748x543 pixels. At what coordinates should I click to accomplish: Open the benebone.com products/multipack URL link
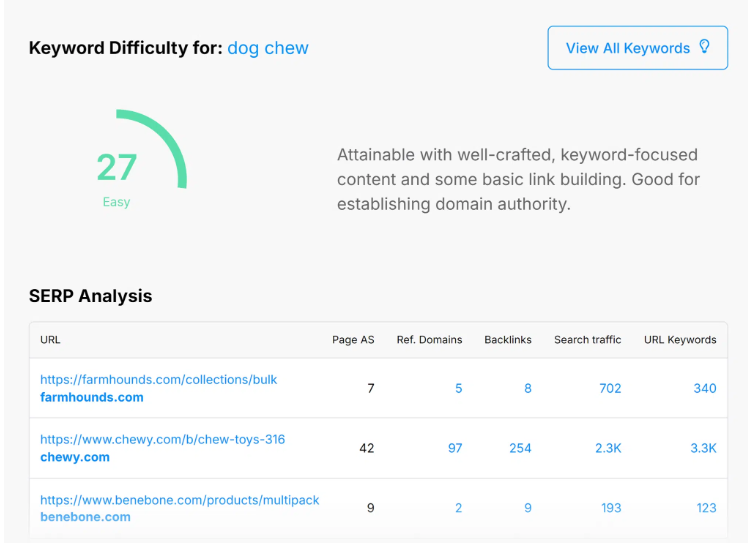pos(179,500)
